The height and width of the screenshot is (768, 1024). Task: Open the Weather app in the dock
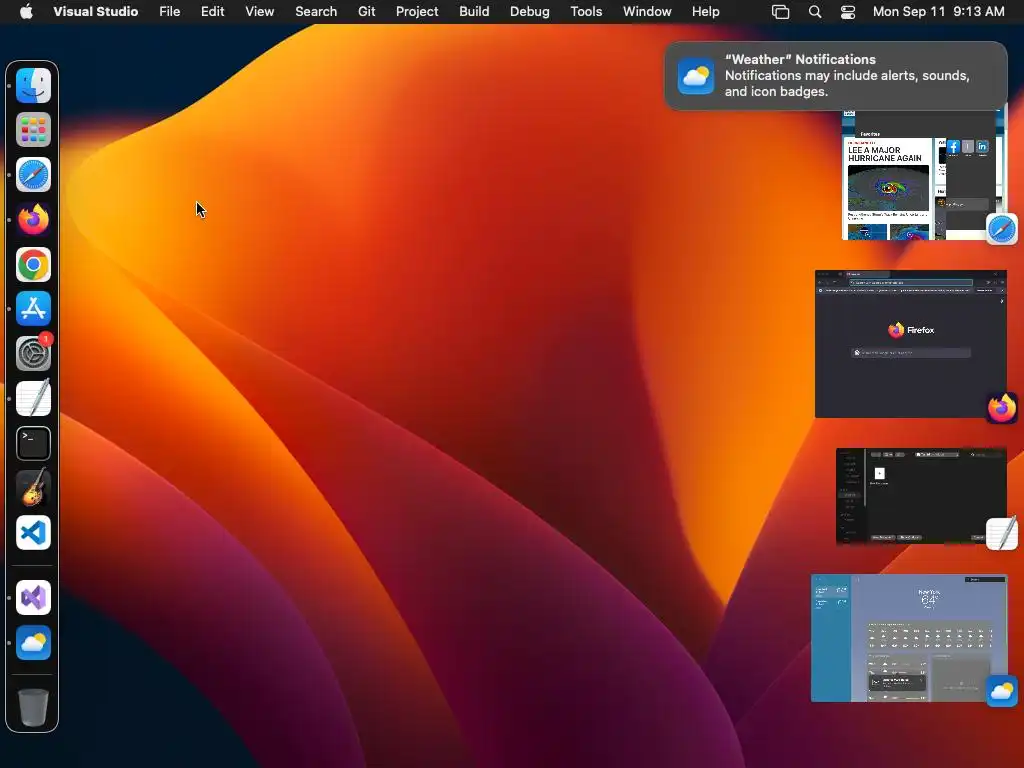click(x=33, y=643)
